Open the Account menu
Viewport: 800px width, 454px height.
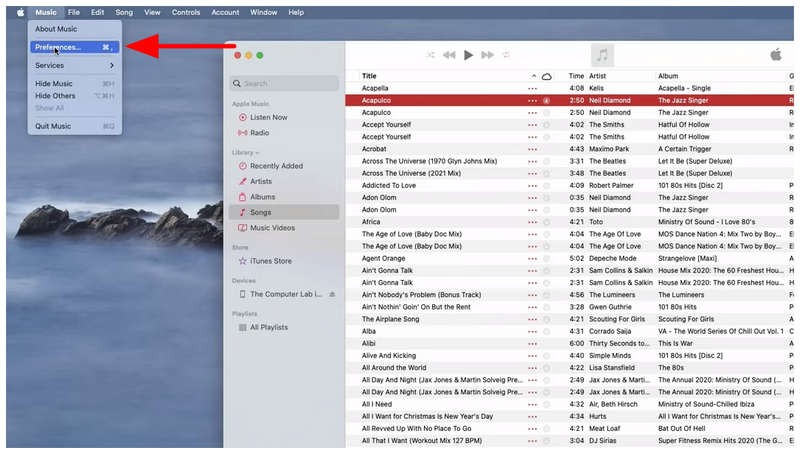tap(225, 12)
